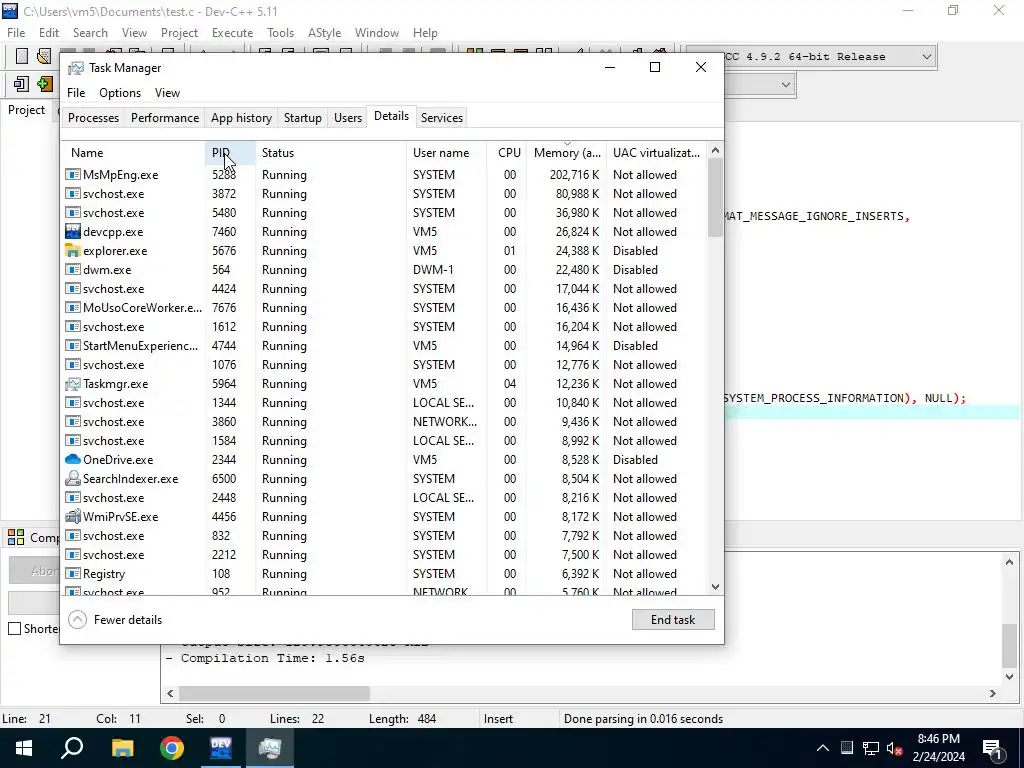Click the PID column header
The height and width of the screenshot is (768, 1024).
(230, 153)
